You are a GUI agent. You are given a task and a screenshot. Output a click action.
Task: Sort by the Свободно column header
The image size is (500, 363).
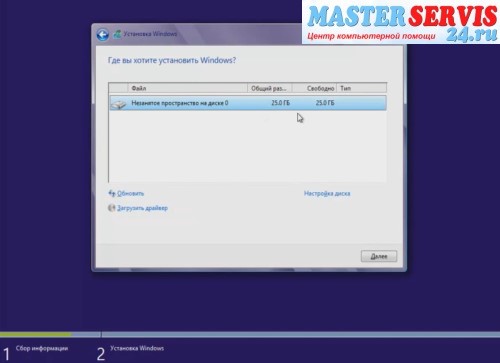pos(314,88)
